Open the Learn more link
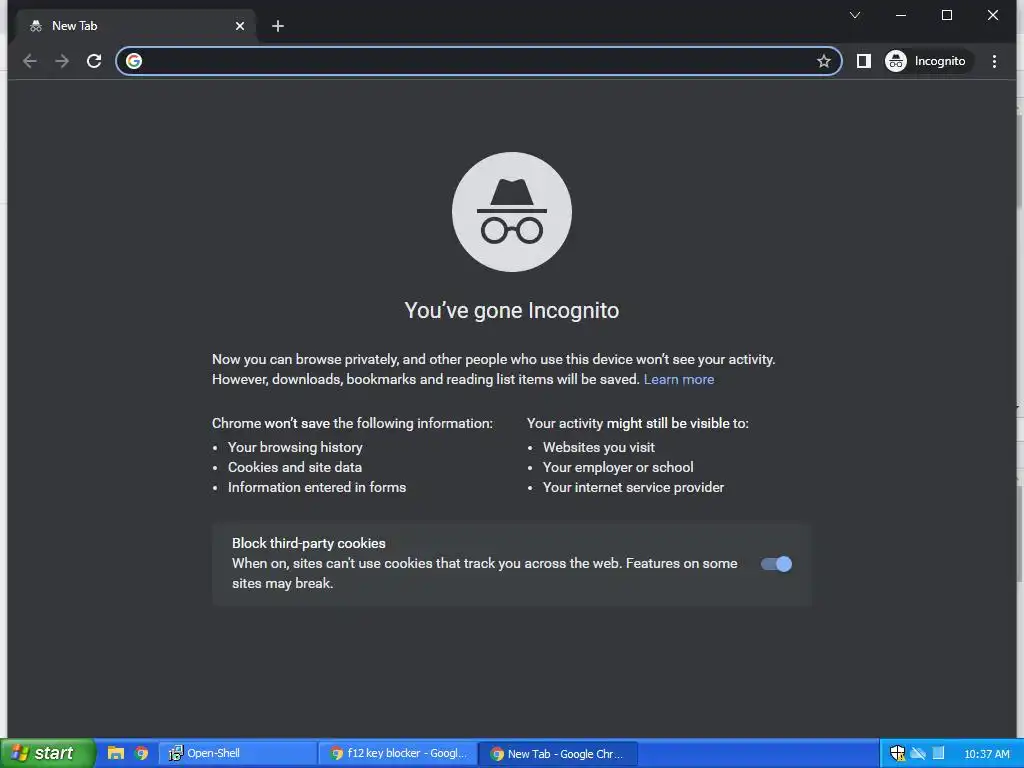Screen dimensions: 1024x768 (679, 379)
